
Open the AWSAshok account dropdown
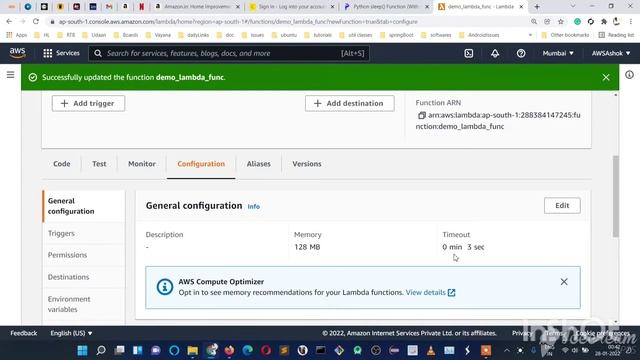click(611, 53)
